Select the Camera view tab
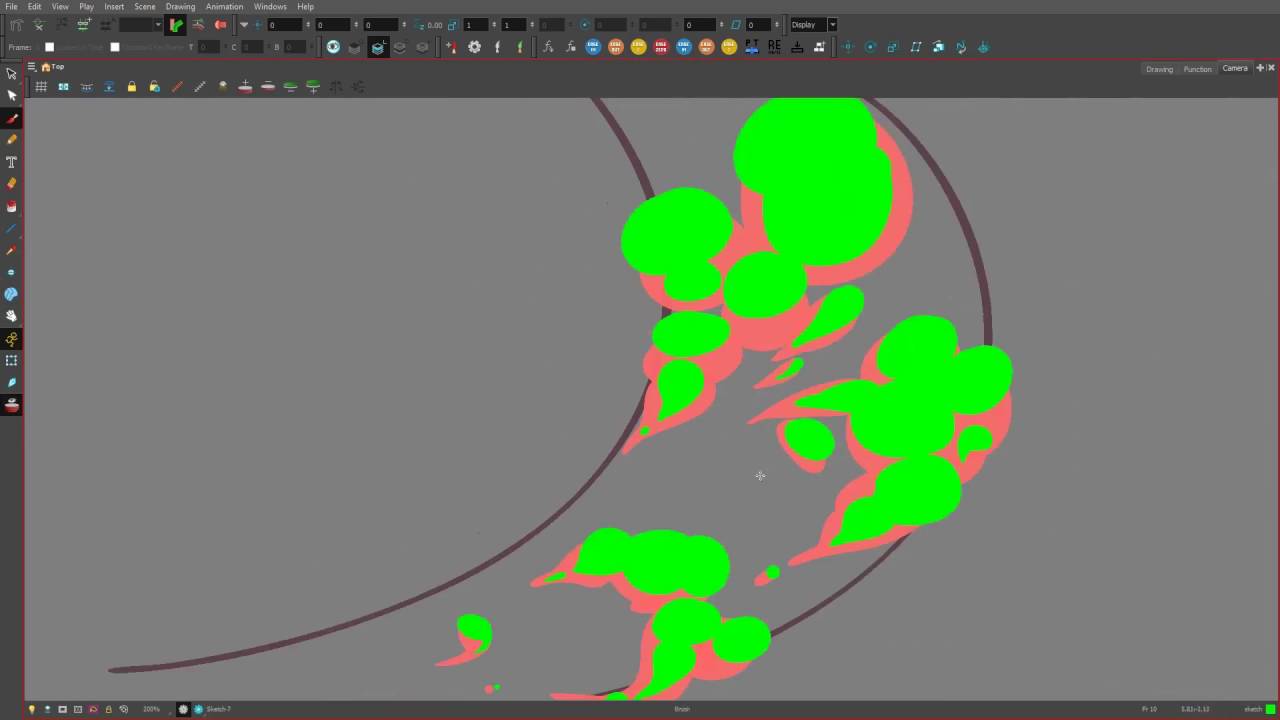Screen dimensions: 1280x720 1235,68
